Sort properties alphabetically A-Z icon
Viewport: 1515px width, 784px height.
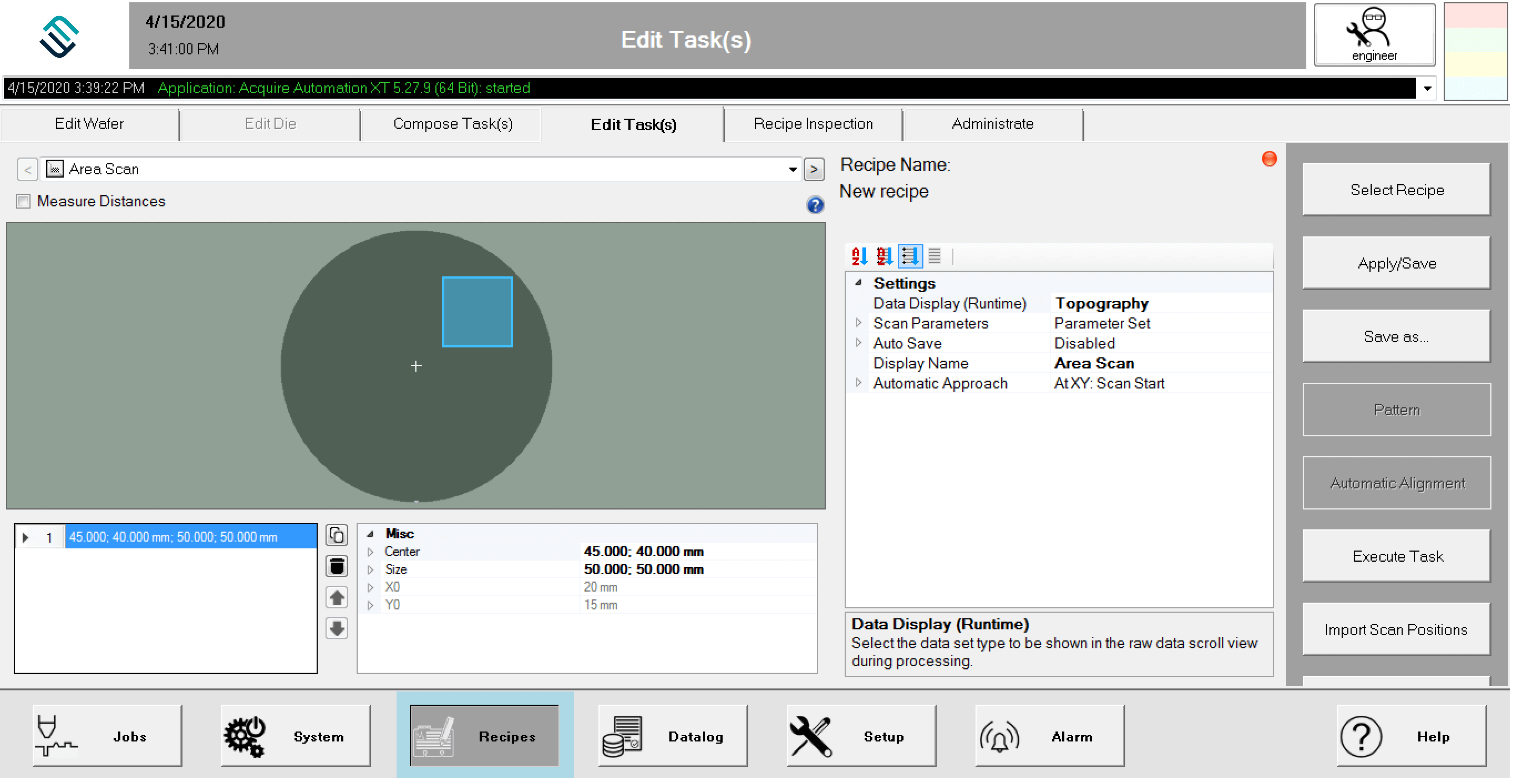(x=859, y=256)
